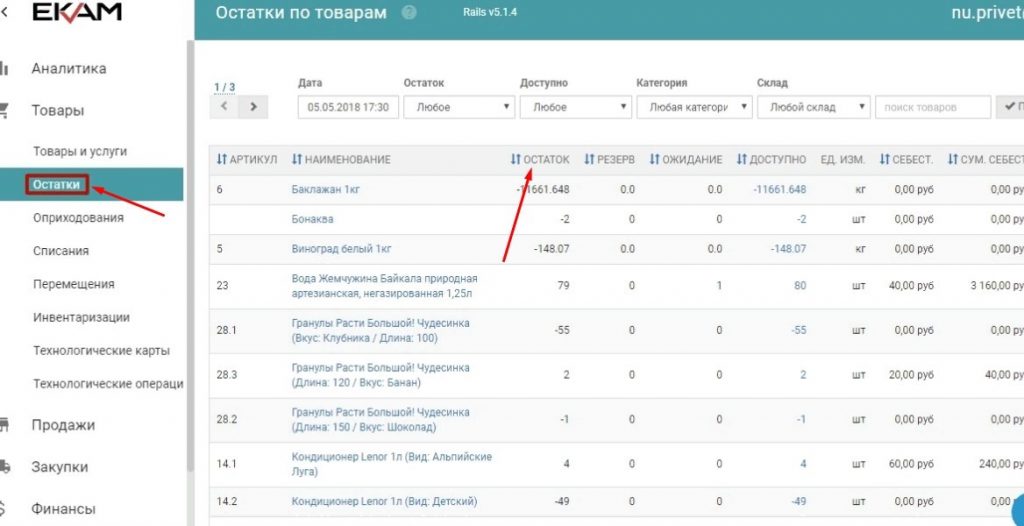Go to next page arrow
The height and width of the screenshot is (526, 1024).
(x=253, y=107)
